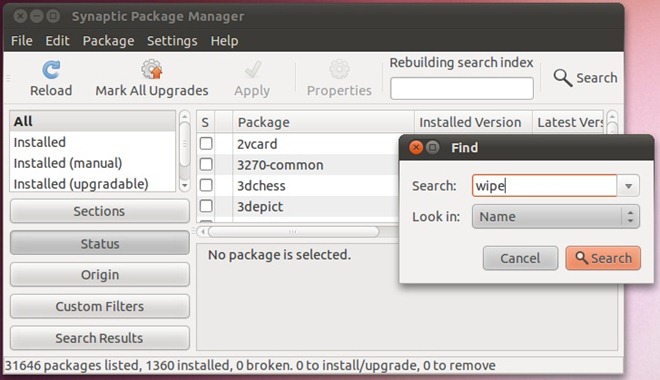Select the 2vcard package row
The height and width of the screenshot is (380, 660).
coord(298,143)
